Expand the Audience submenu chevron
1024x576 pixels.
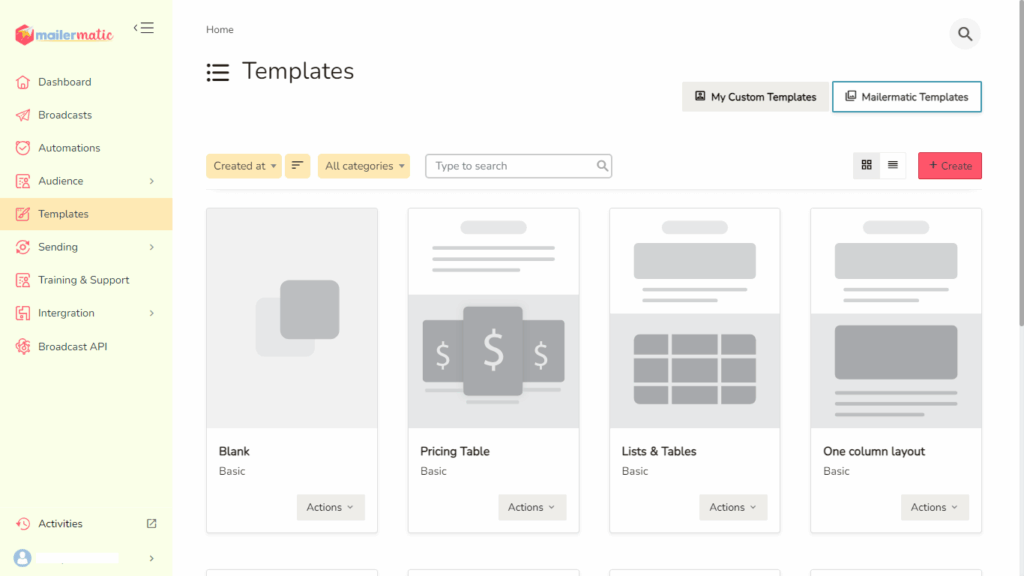click(x=152, y=182)
